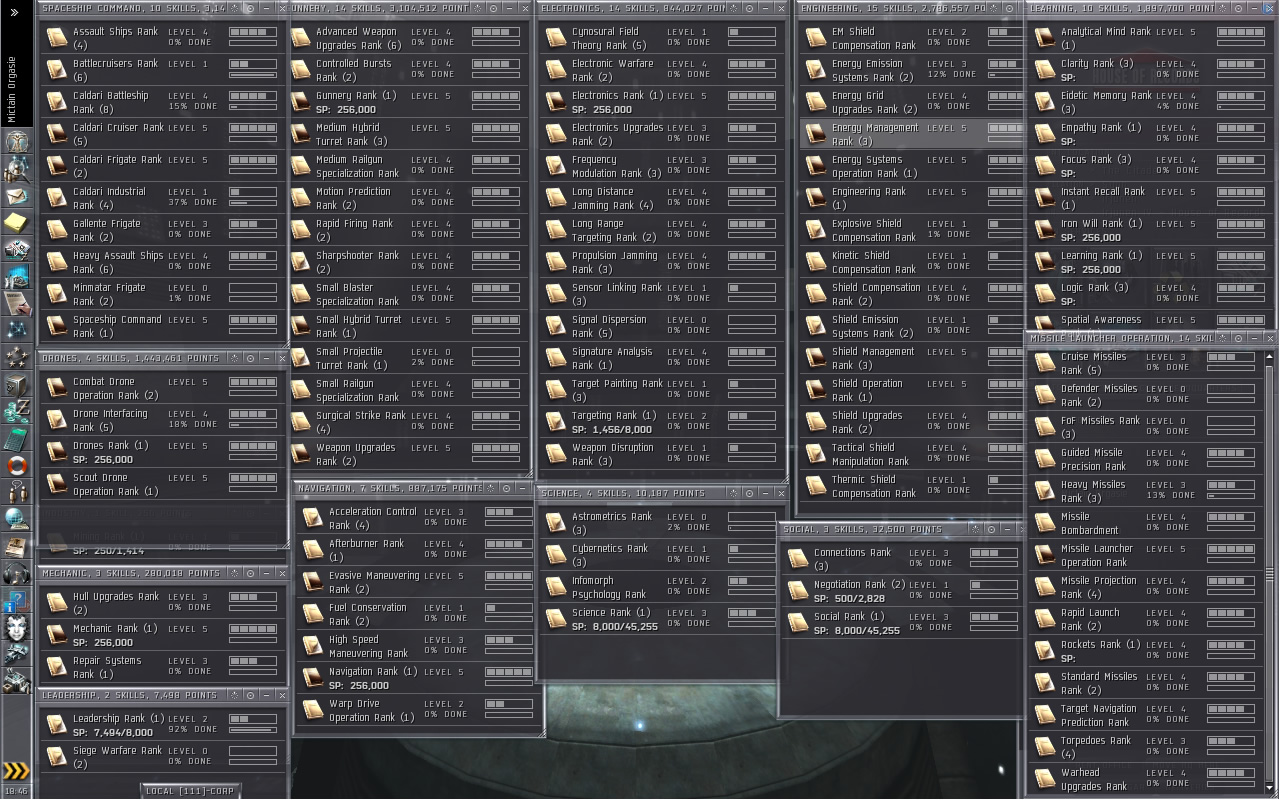The width and height of the screenshot is (1280, 800).
Task: Toggle sun-shaped pin icon in Missile Launcher header
Action: click(x=1224, y=338)
